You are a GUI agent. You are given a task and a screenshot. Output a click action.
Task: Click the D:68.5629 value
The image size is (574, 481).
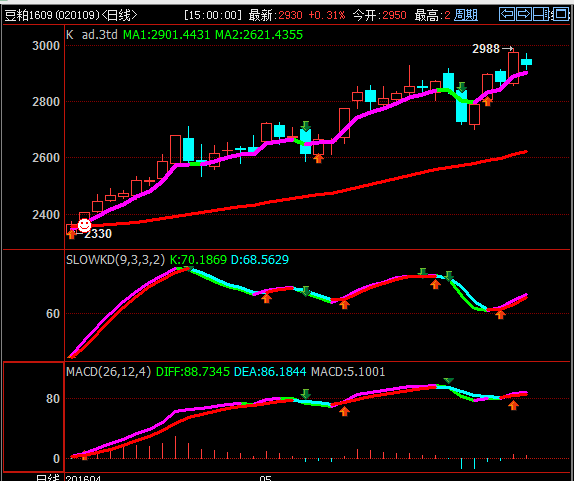(x=260, y=260)
